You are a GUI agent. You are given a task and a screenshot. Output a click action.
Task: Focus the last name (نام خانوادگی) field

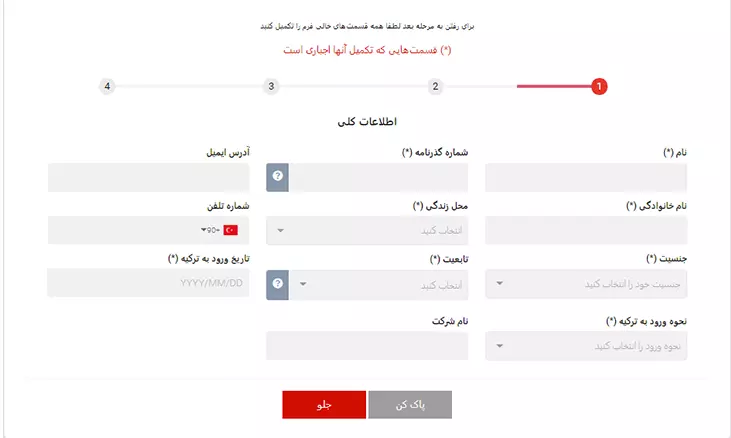pos(585,231)
